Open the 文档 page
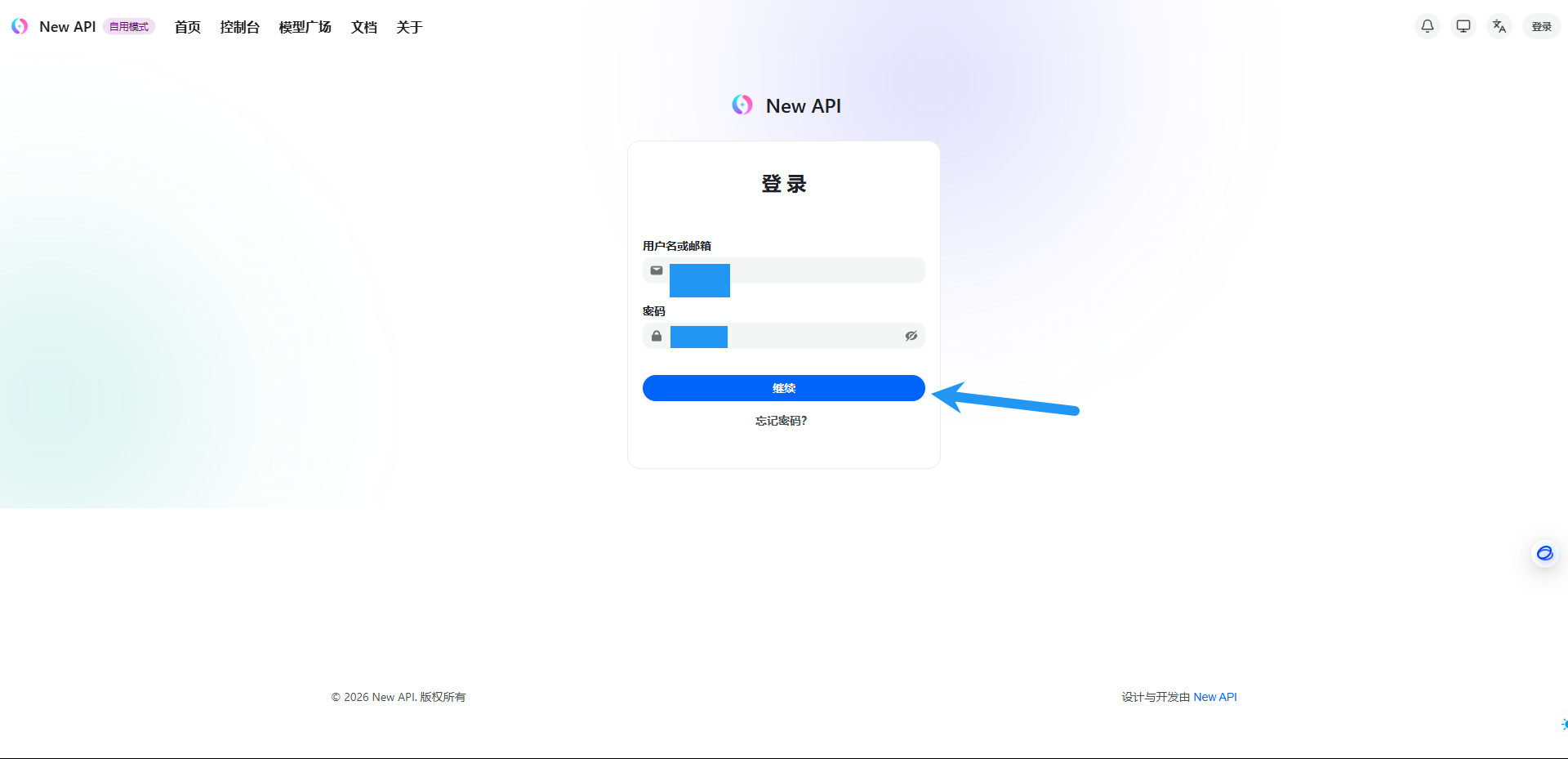The image size is (1568, 759). click(x=363, y=27)
